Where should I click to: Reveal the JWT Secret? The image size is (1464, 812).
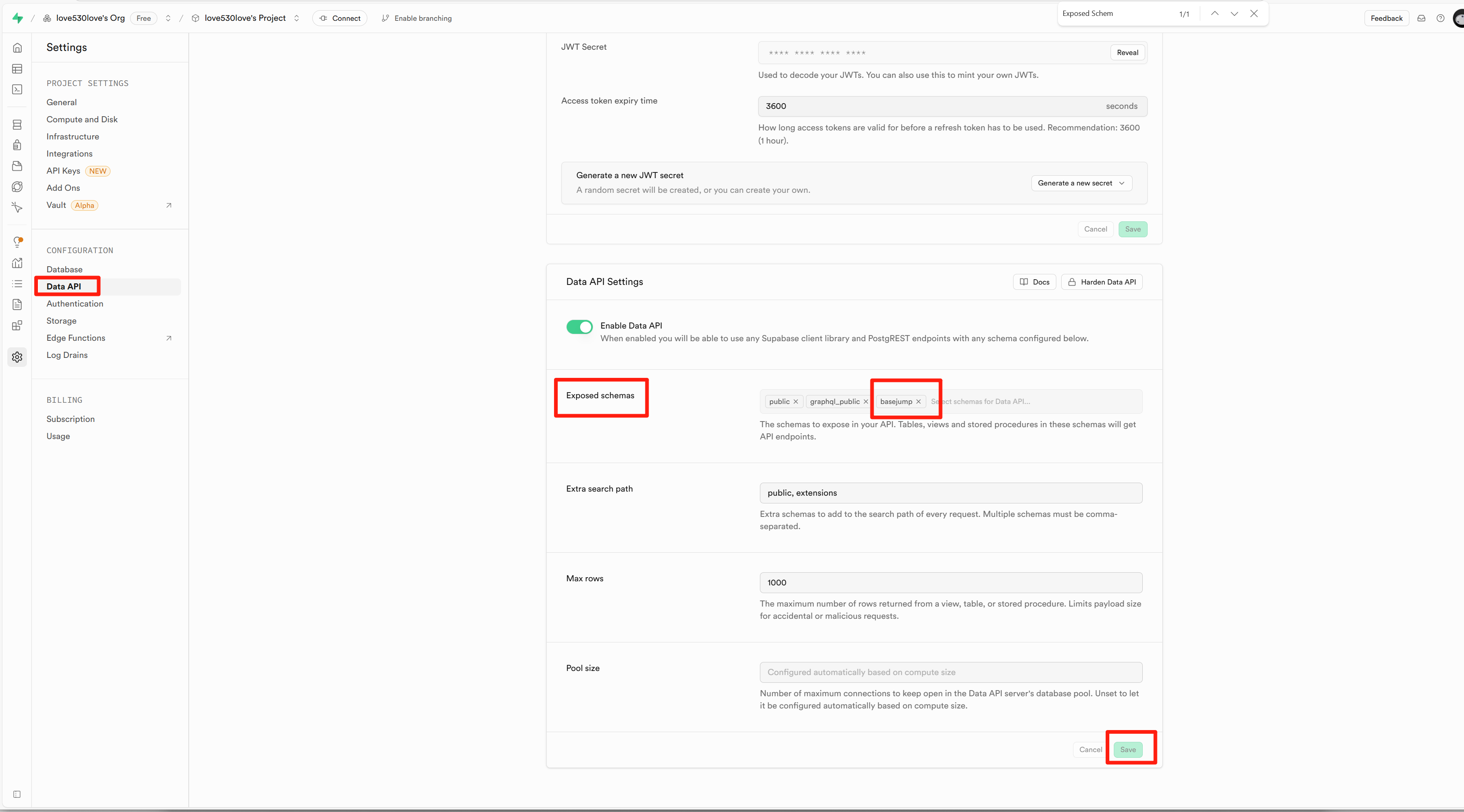click(x=1127, y=52)
